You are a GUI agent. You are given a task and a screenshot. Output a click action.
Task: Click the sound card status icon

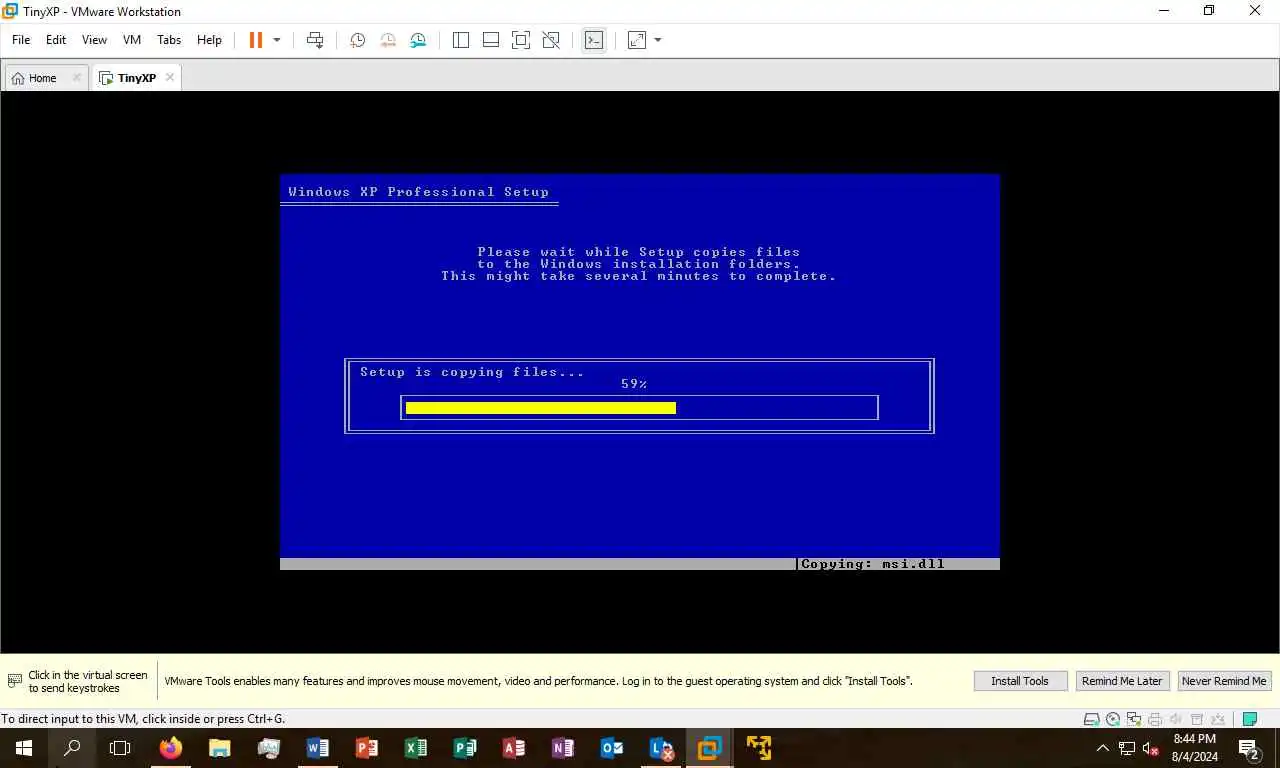coord(1175,719)
